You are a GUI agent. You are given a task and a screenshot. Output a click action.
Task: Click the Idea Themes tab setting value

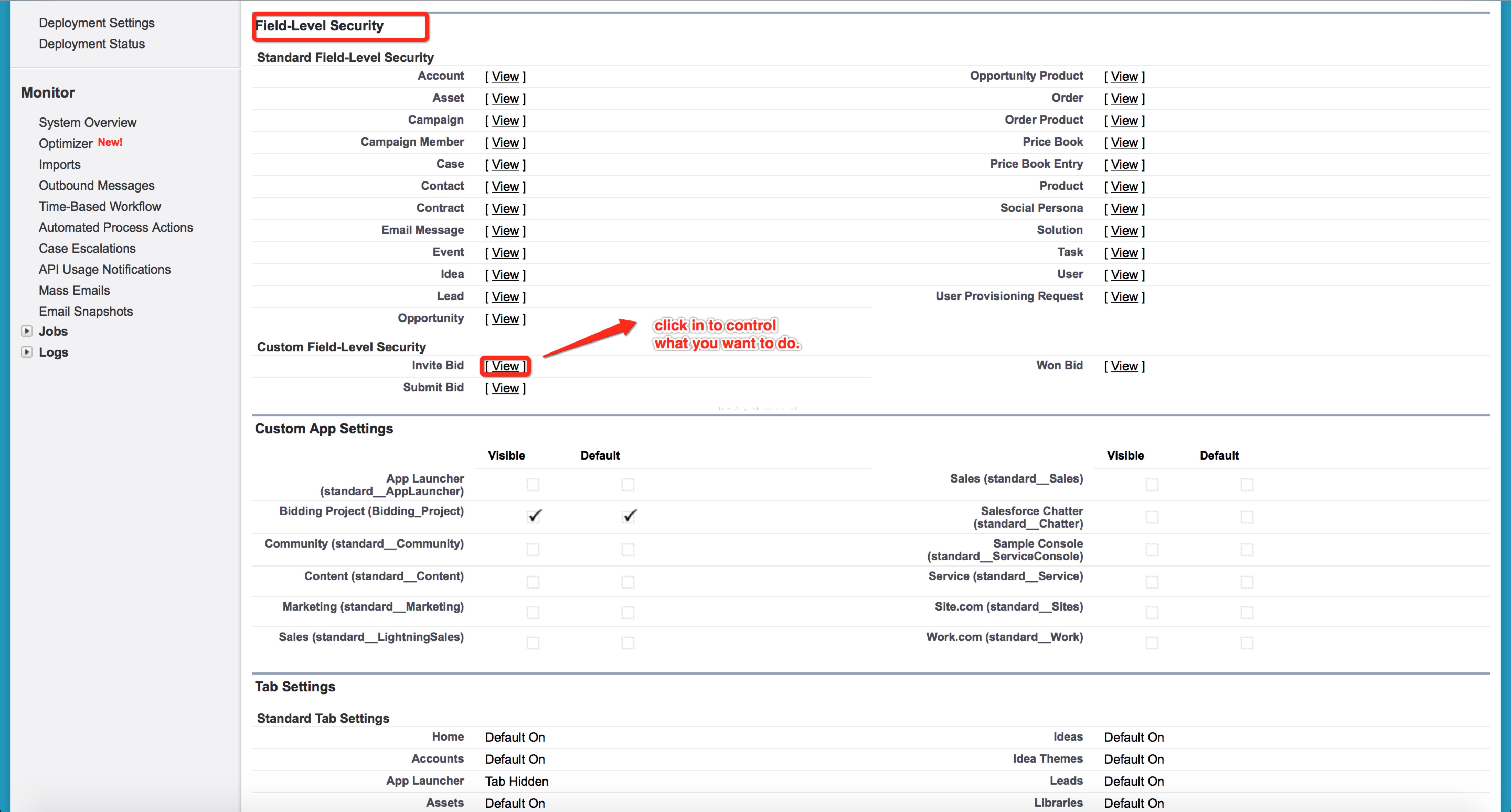point(1134,760)
